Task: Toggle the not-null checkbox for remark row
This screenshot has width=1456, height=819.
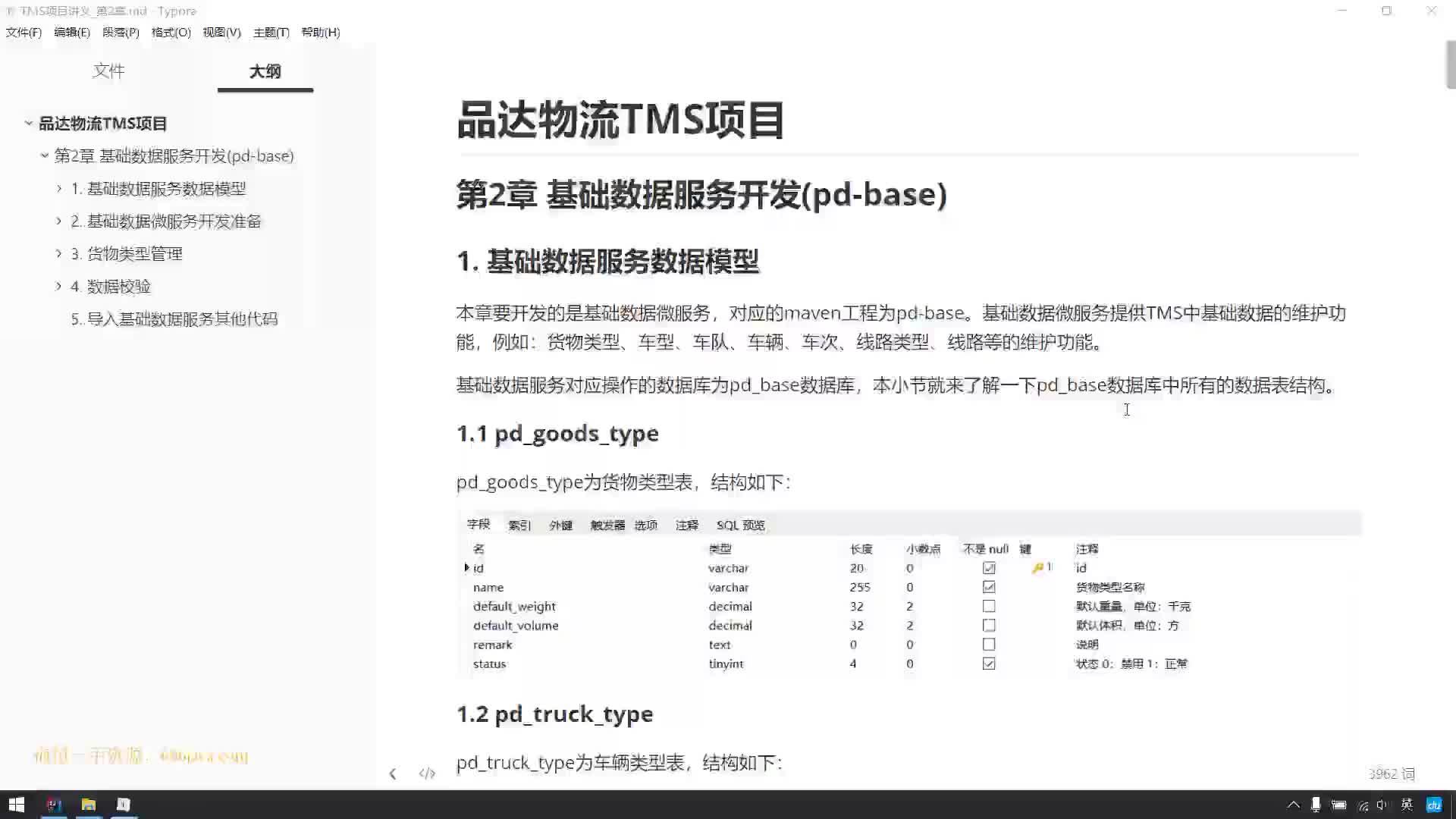Action: 989,644
